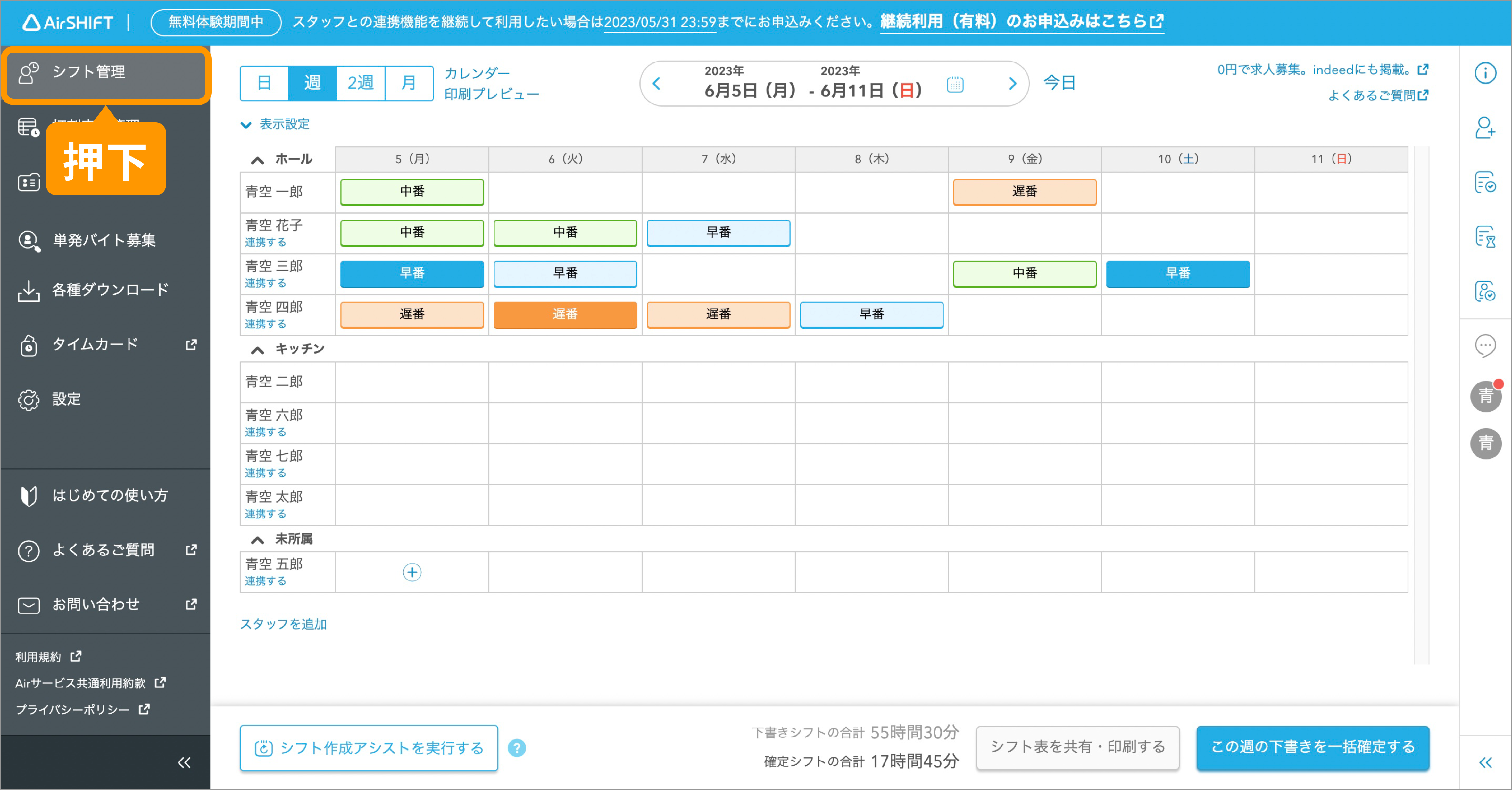Click スタッフを追加 link

coord(283,624)
